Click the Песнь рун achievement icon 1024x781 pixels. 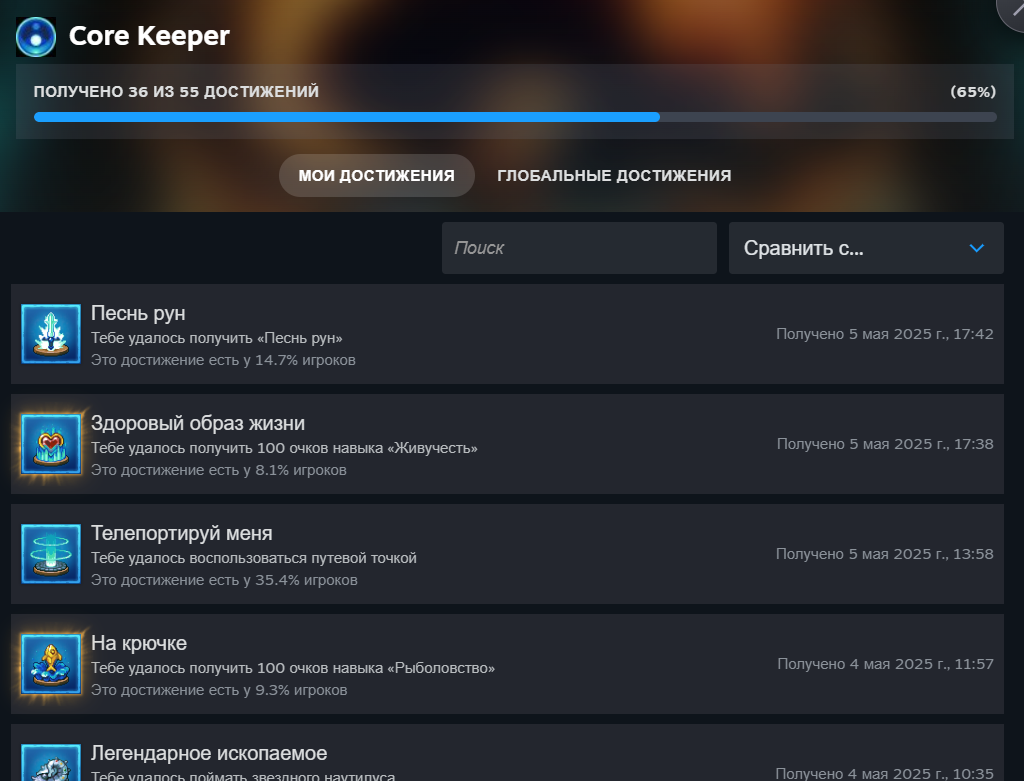pyautogui.click(x=51, y=334)
